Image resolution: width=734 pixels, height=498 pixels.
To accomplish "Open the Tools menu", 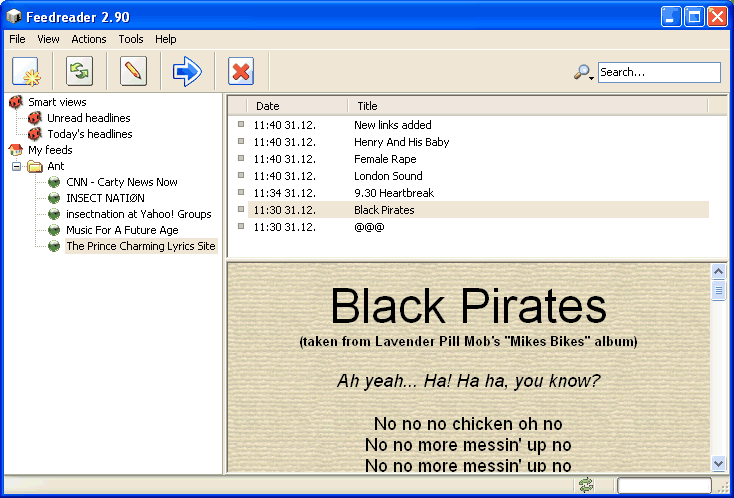I will (131, 39).
